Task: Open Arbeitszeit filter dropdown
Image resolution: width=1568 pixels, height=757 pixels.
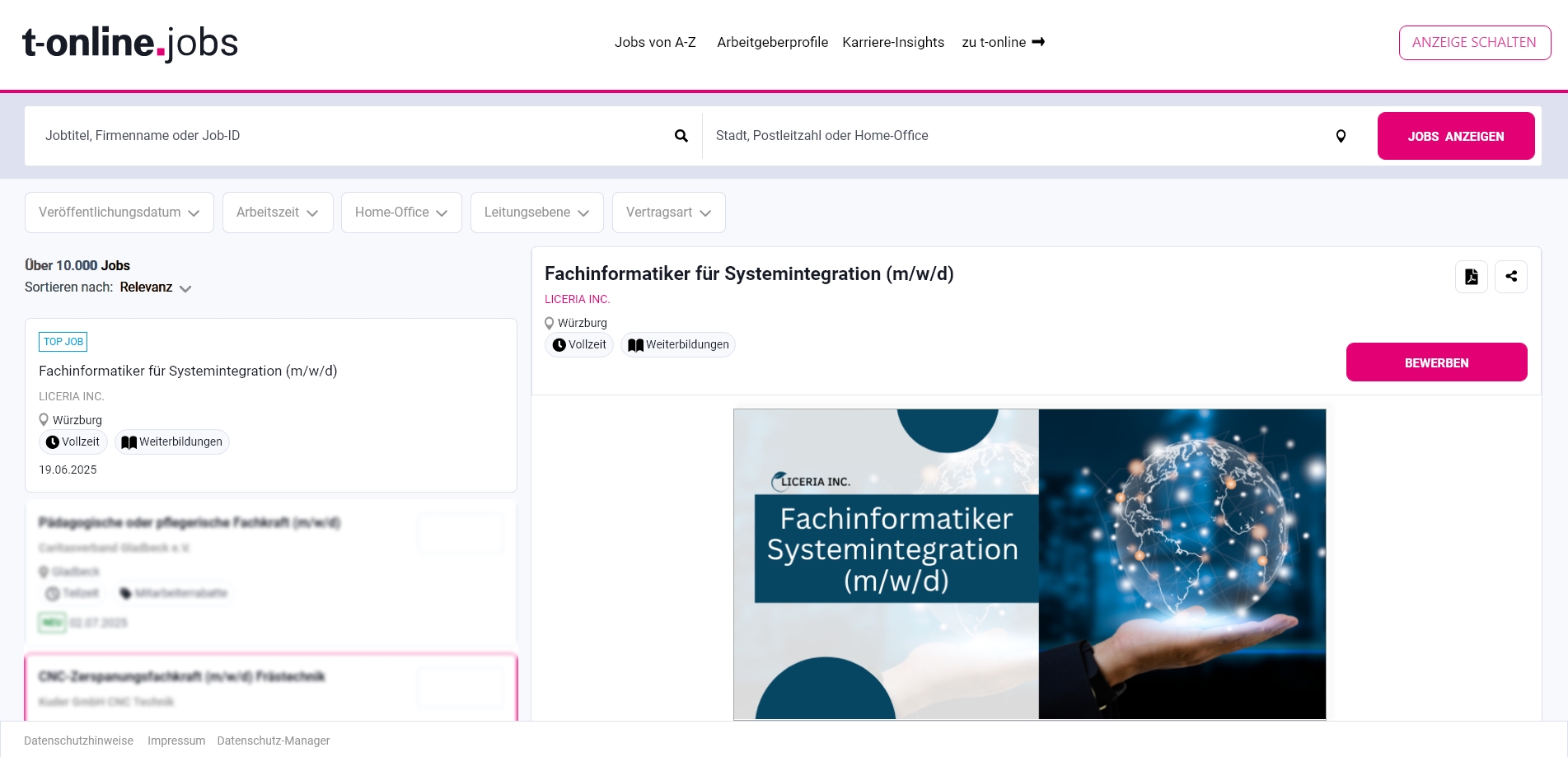Action: click(x=278, y=213)
